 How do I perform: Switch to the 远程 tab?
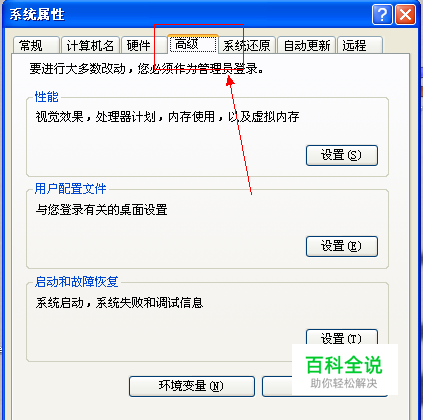360,45
